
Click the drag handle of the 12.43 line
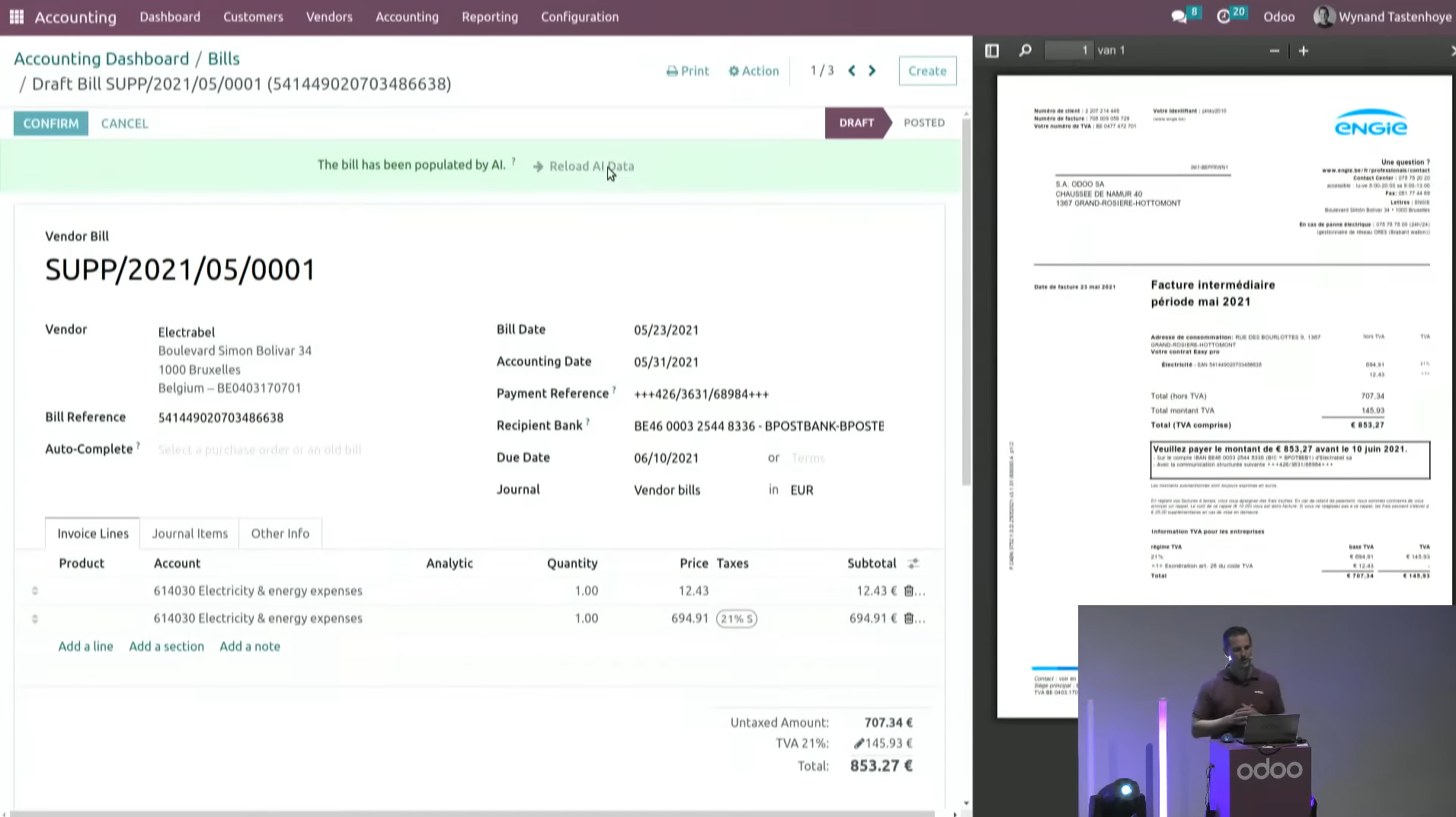(x=35, y=591)
